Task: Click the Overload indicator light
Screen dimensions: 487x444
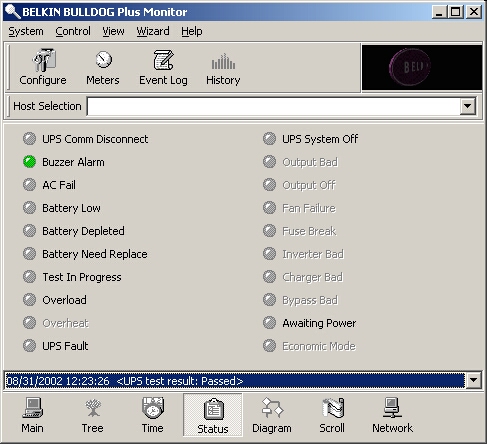Action: coord(29,300)
